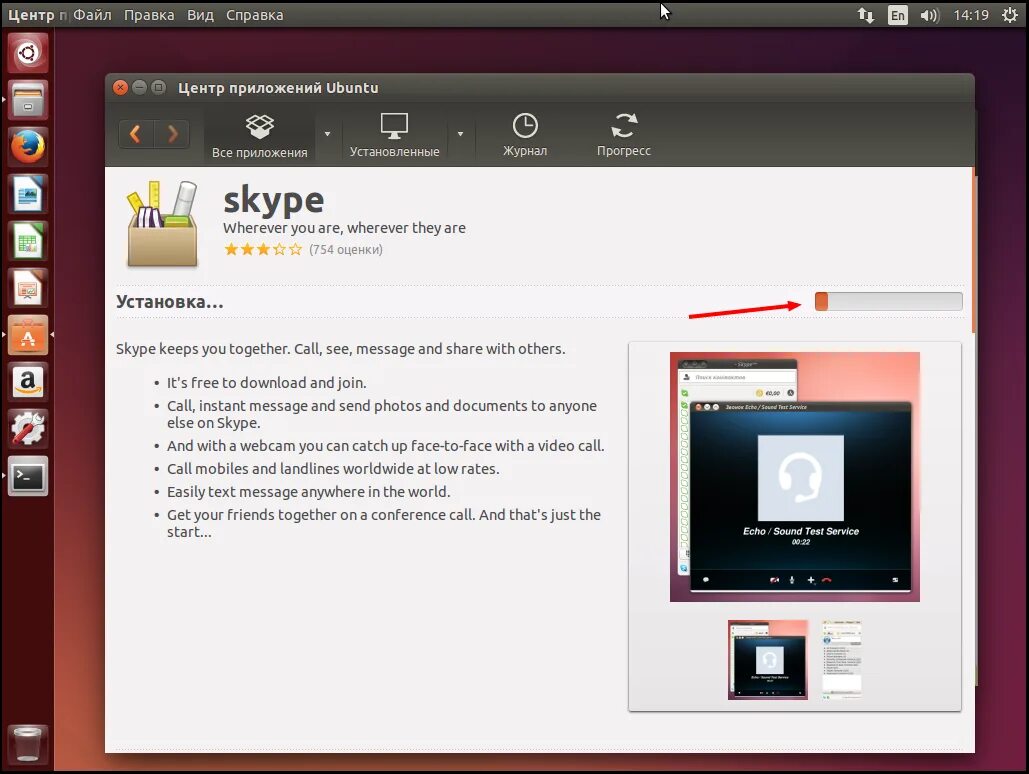The image size is (1029, 774).
Task: Click the Установка... status text
Action: pos(169,302)
